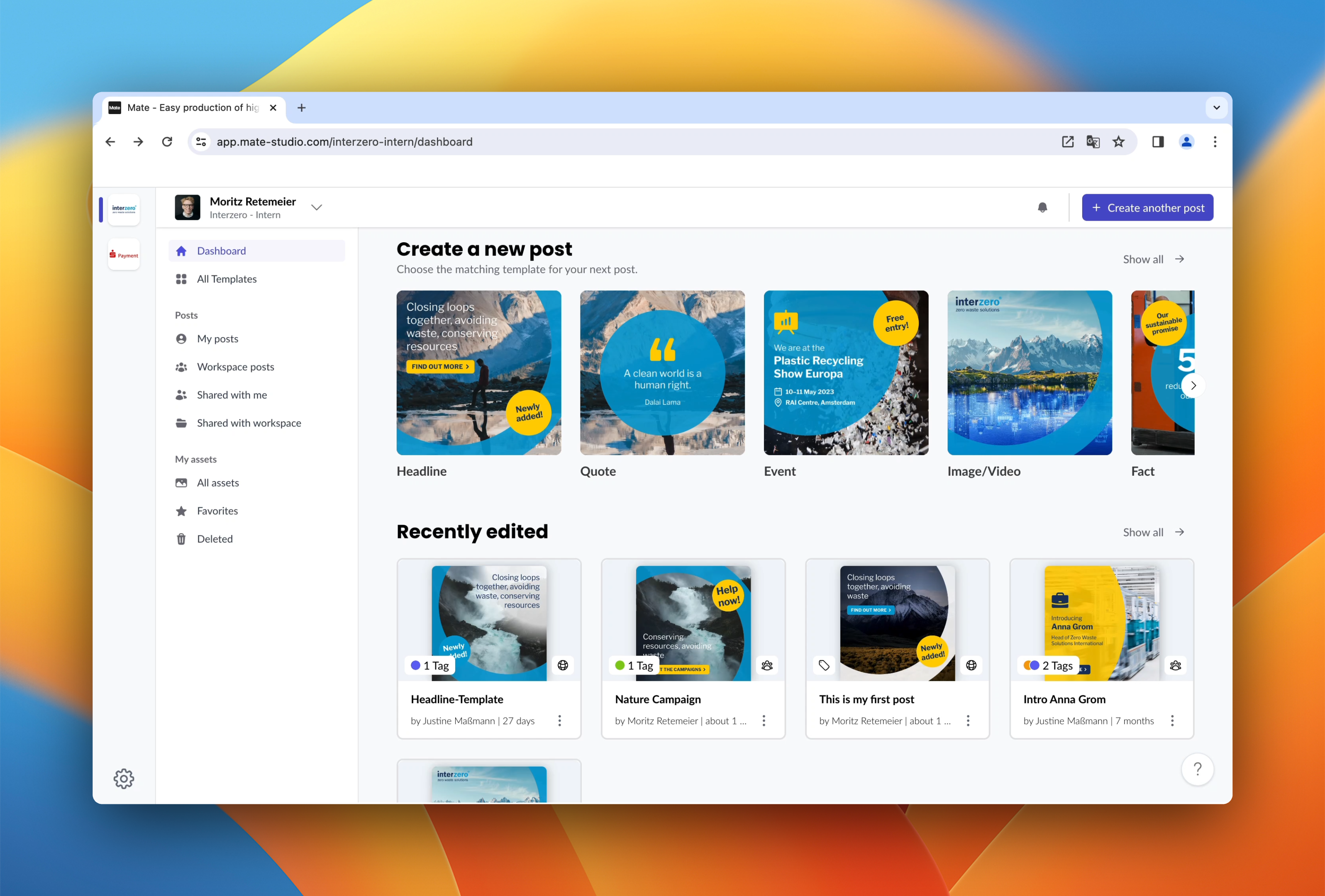Open the kebab menu on Headline-Template card
The width and height of the screenshot is (1325, 896).
(560, 721)
